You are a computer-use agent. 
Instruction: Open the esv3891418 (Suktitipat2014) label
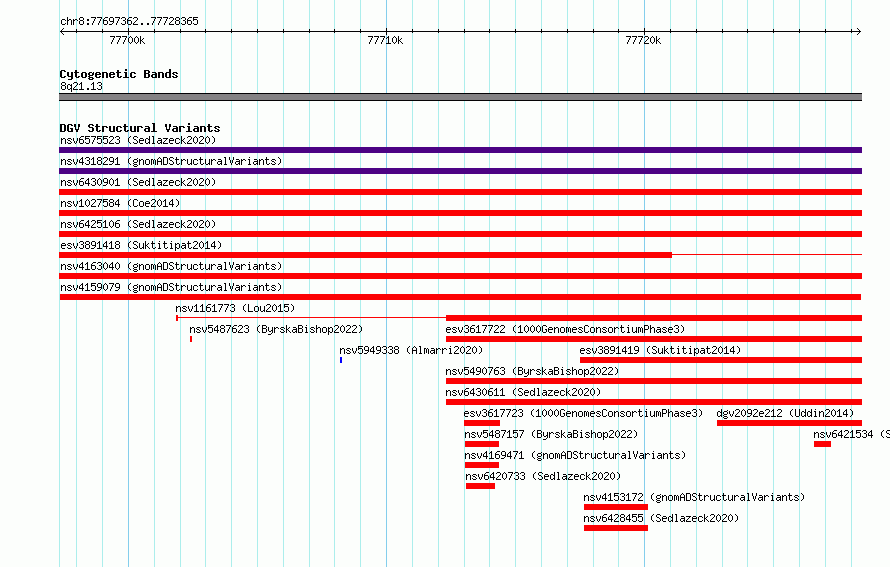[141, 245]
